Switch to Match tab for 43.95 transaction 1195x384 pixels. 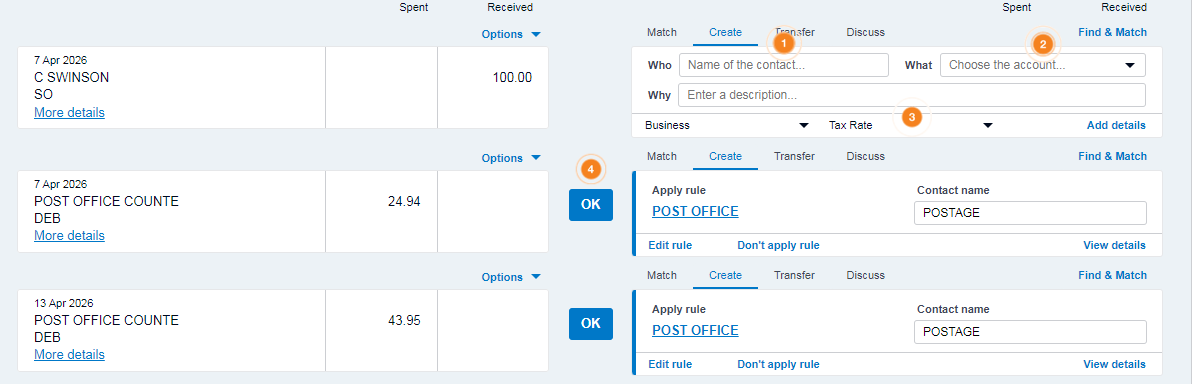click(x=662, y=275)
